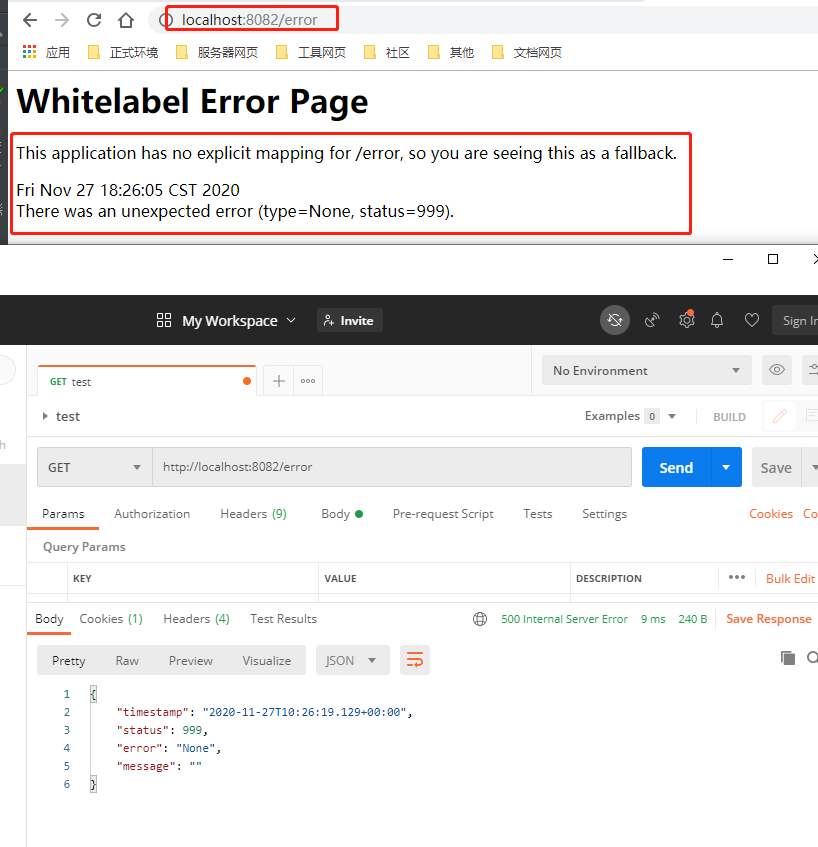Open tab options three dots menu

point(308,381)
